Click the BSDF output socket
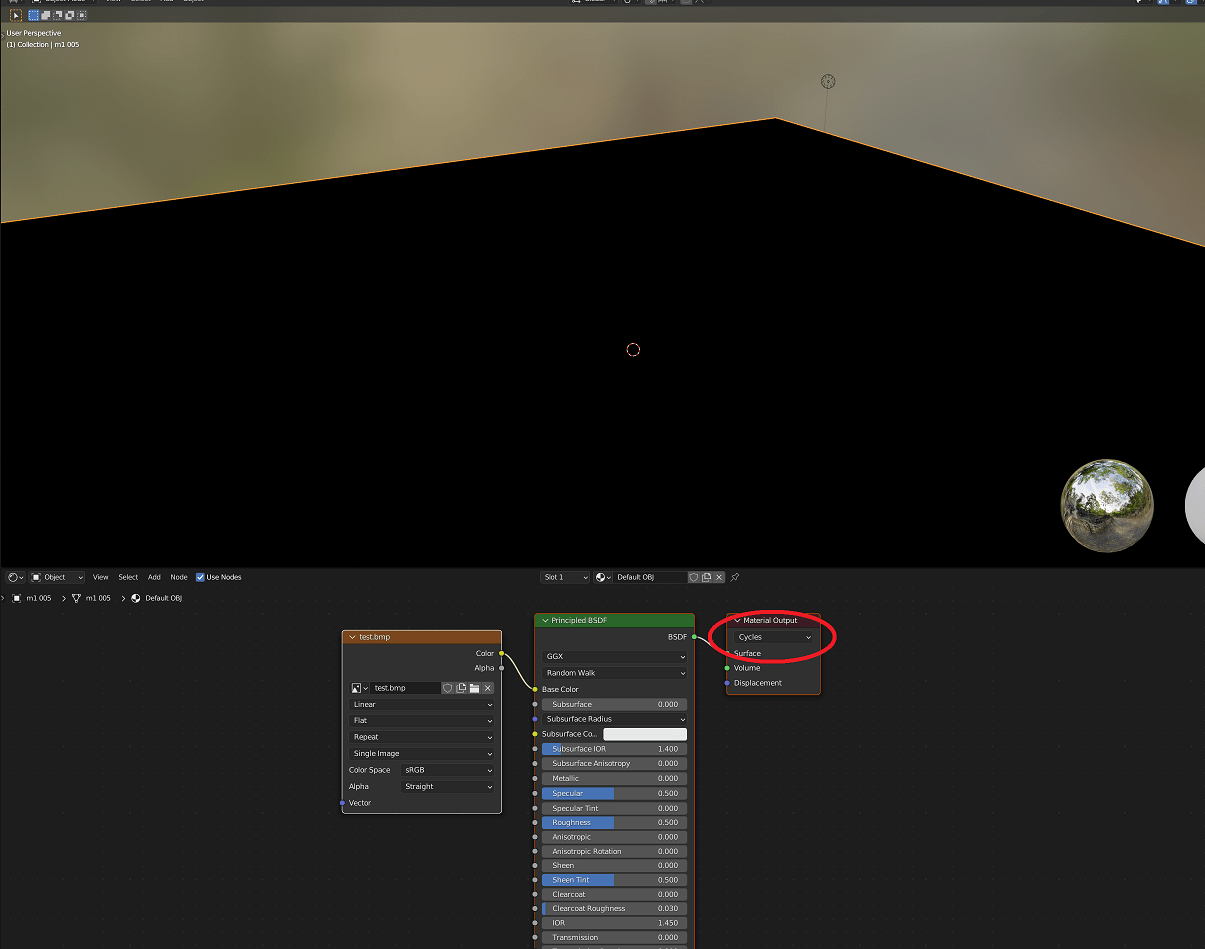Viewport: 1205px width, 949px height. point(694,637)
